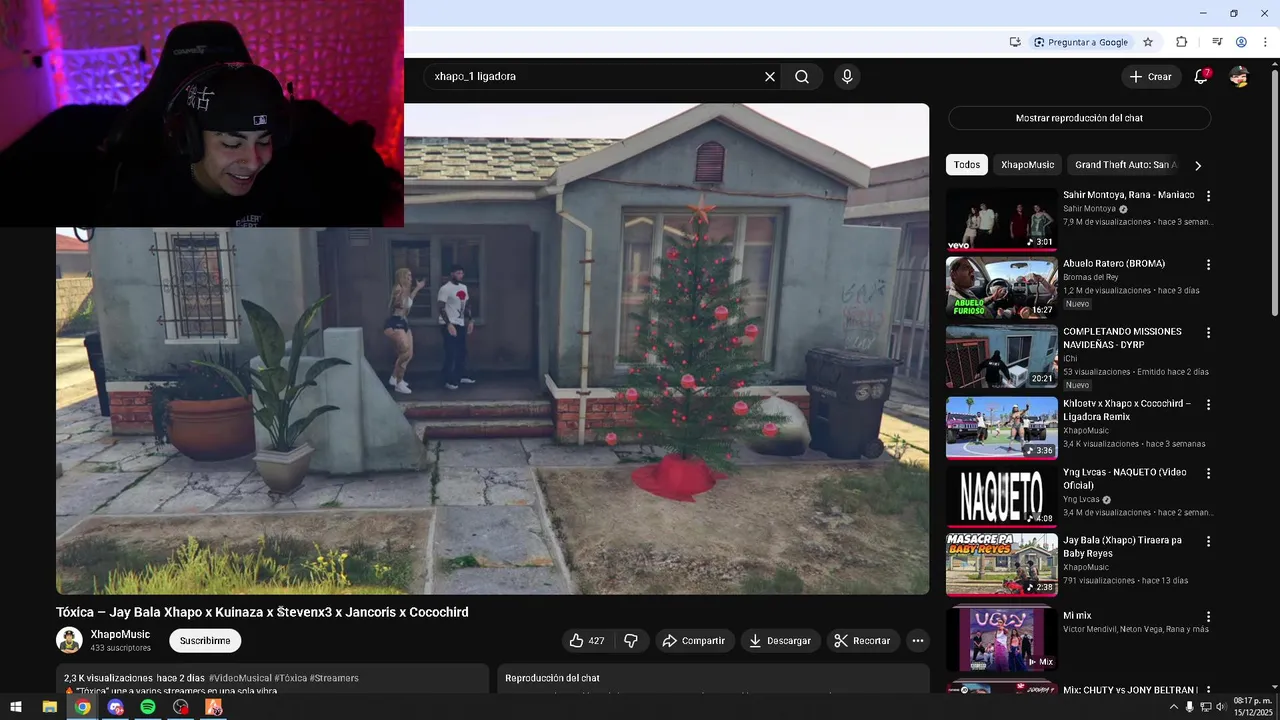The width and height of the screenshot is (1280, 720).
Task: Select the Todos filter chip
Action: (967, 165)
